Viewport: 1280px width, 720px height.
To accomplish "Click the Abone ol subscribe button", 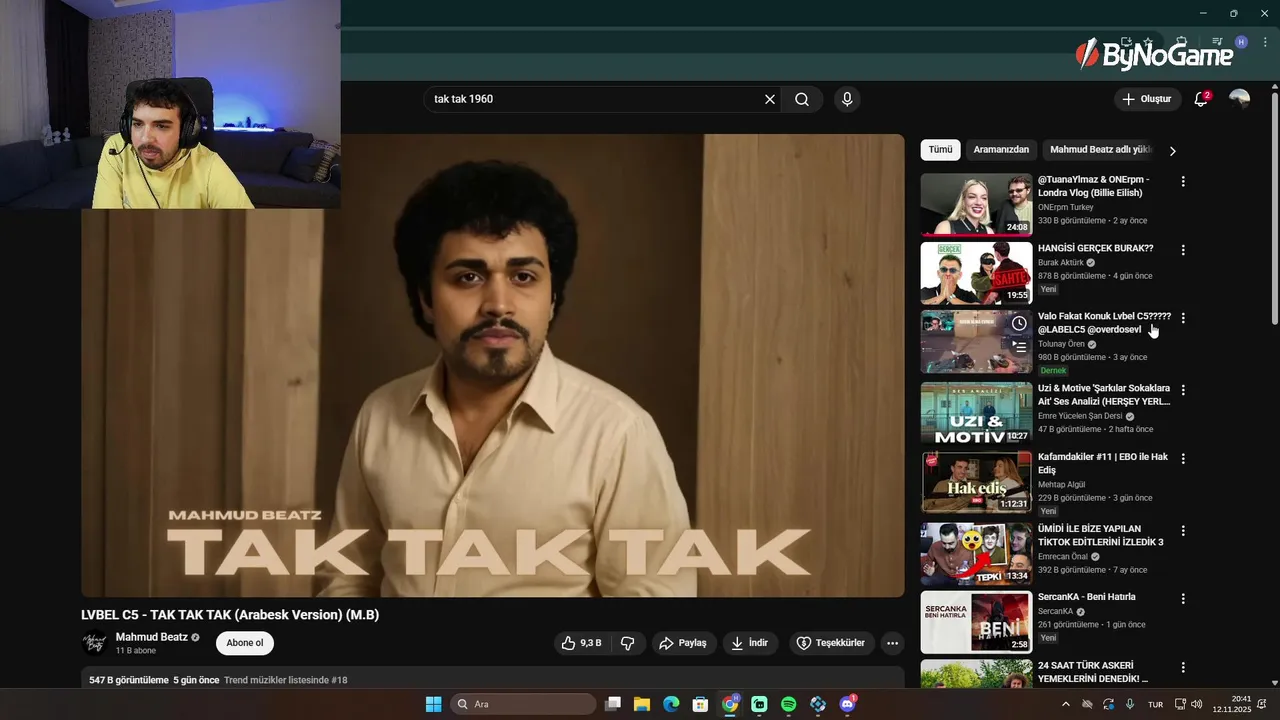I will coord(245,643).
